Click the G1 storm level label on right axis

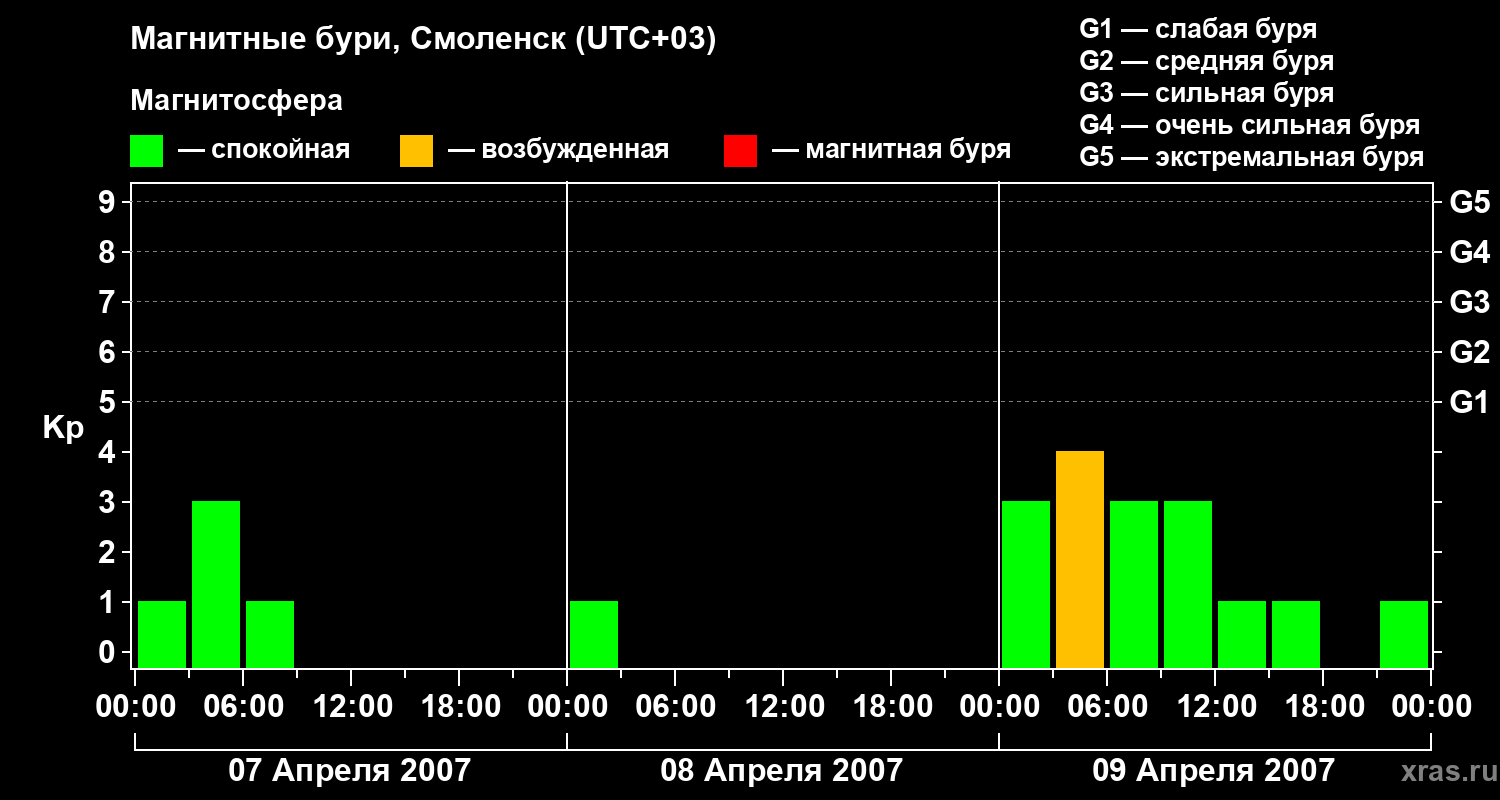tap(1469, 402)
